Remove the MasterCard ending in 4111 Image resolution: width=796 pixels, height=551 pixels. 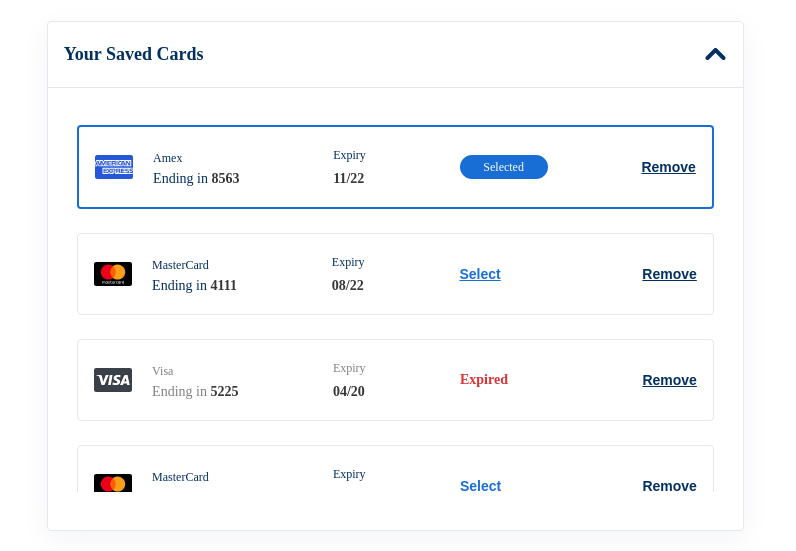[669, 274]
